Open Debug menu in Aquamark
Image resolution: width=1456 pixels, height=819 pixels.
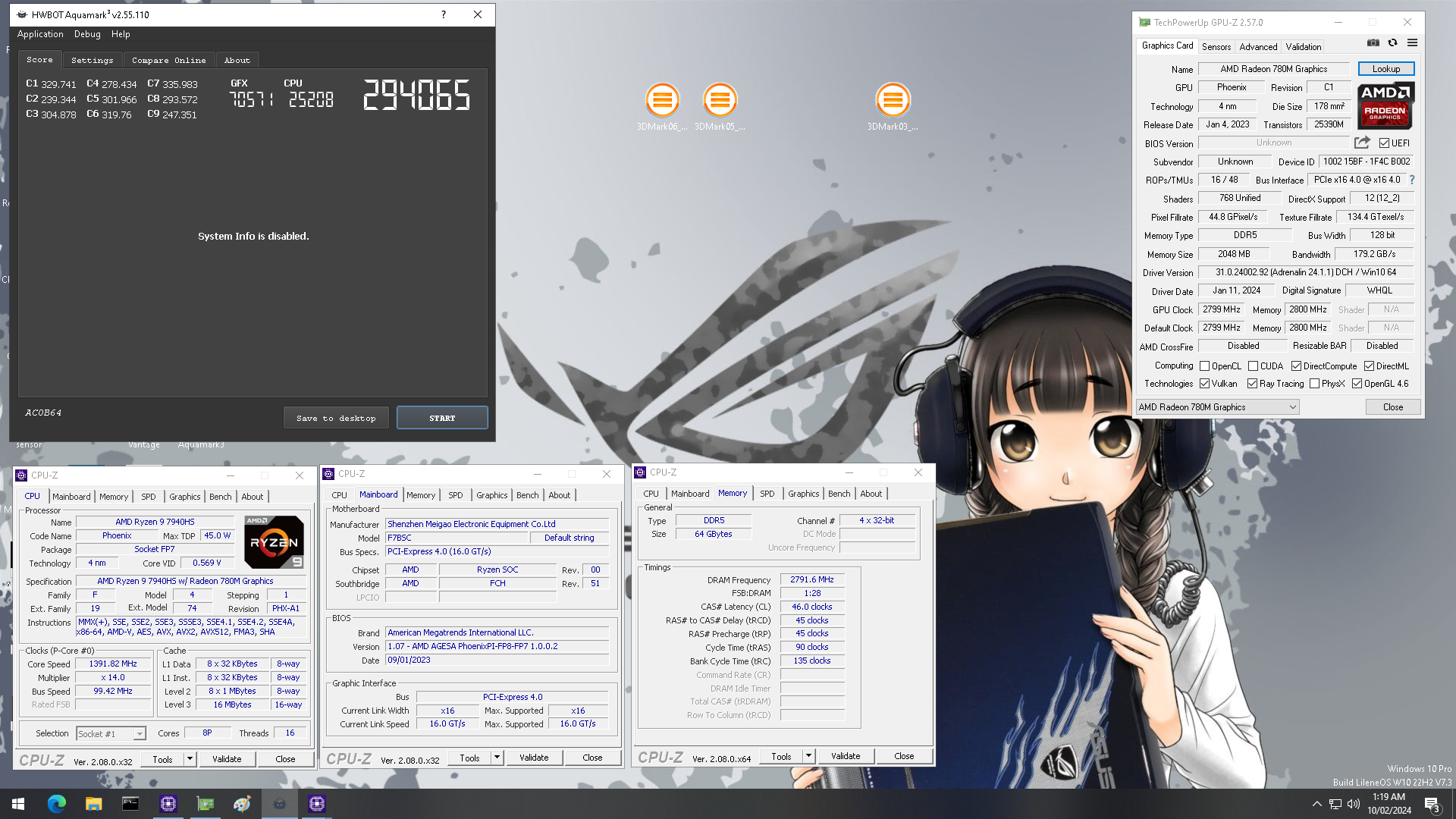click(87, 34)
